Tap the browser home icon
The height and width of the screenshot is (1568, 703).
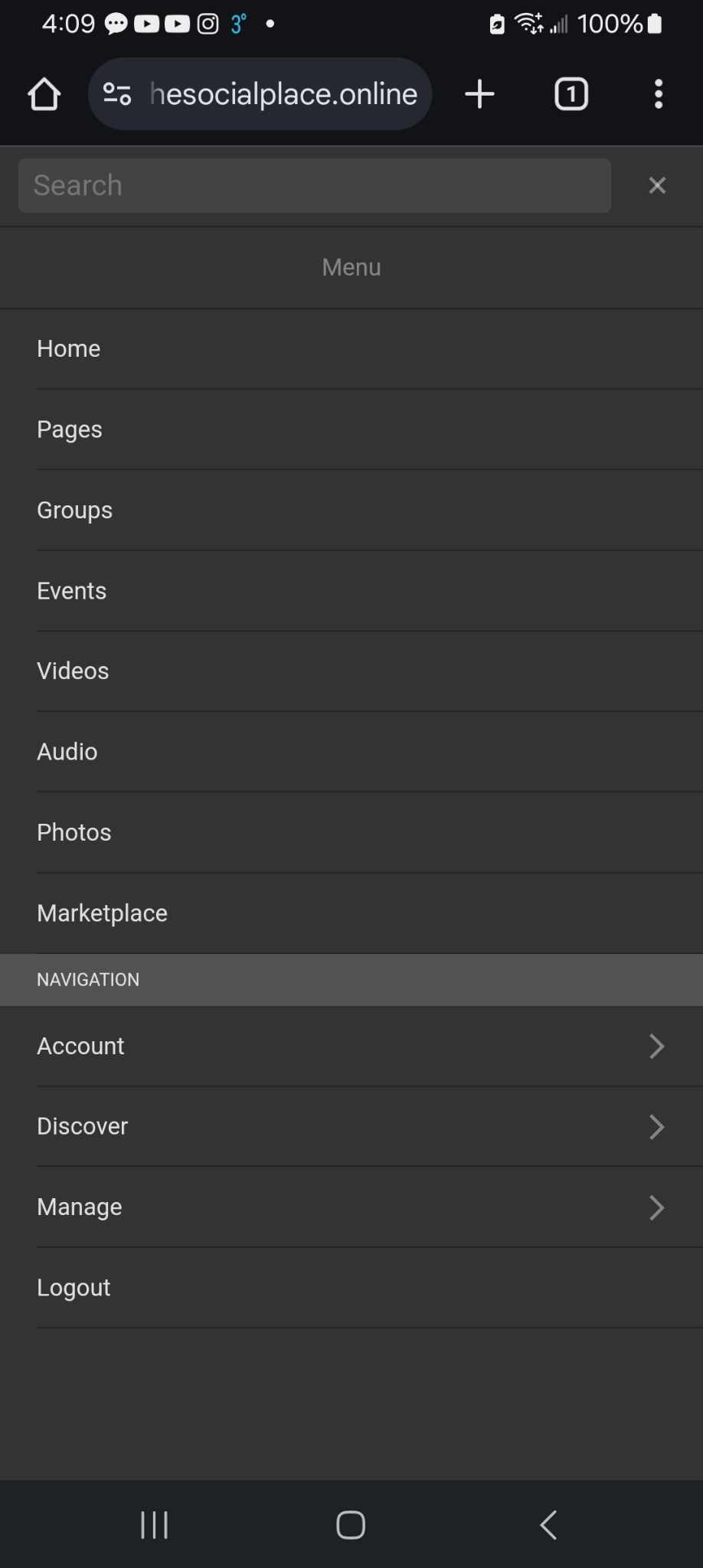tap(44, 95)
